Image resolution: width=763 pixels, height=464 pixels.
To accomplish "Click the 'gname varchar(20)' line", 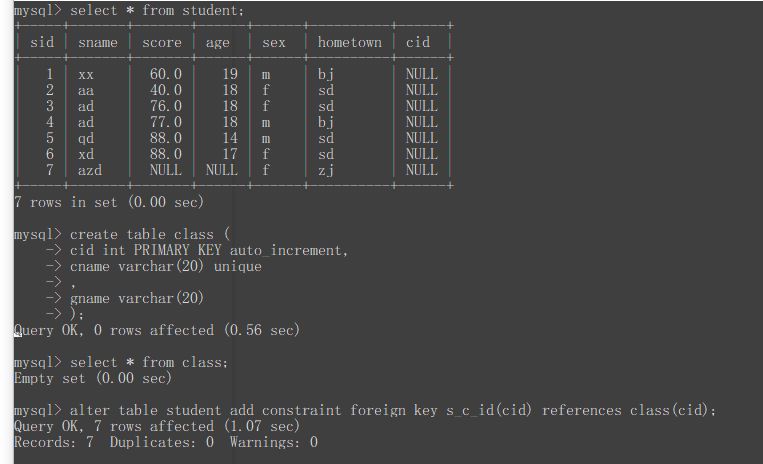I will tap(137, 298).
